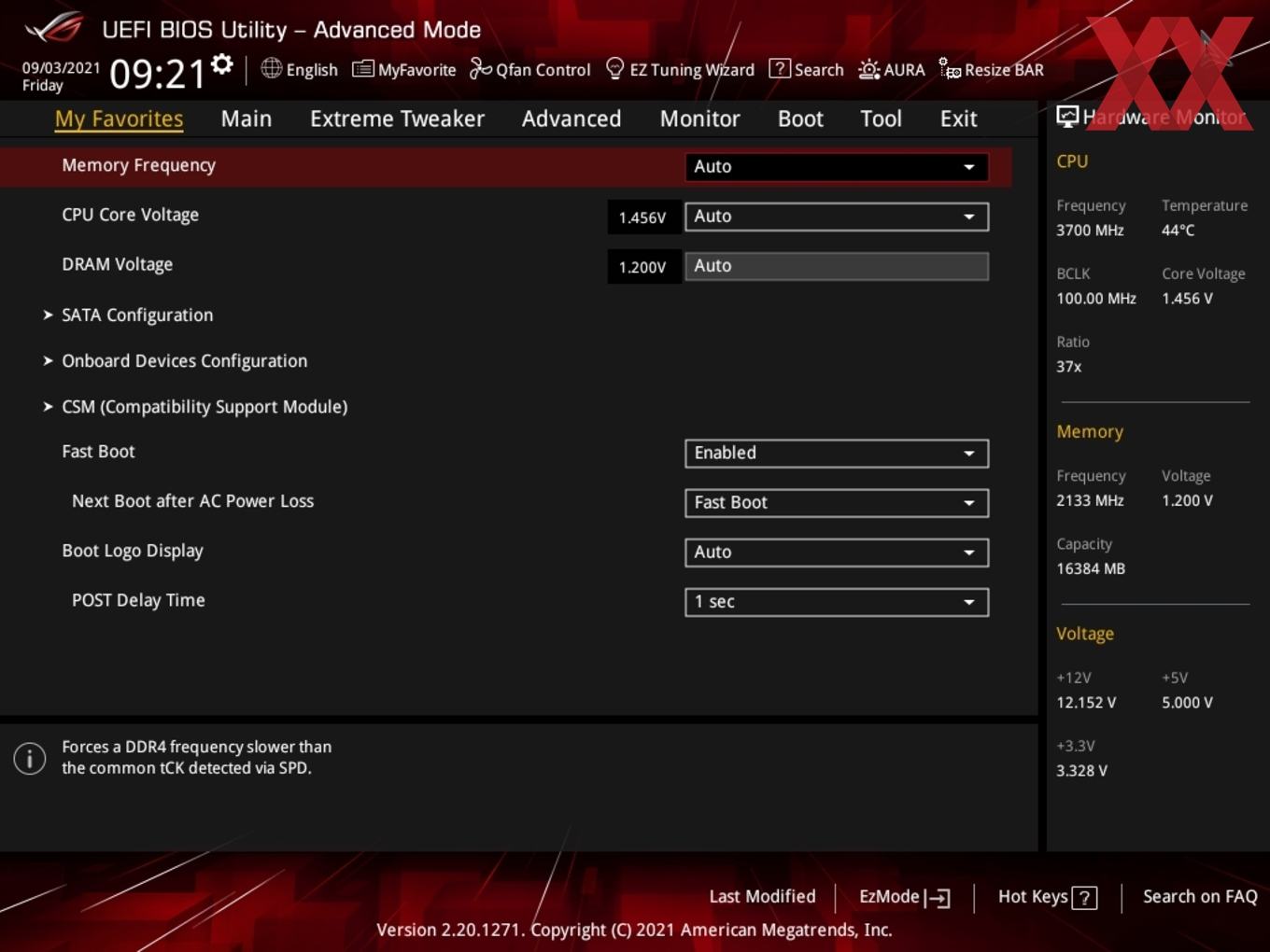Viewport: 1270px width, 952px height.
Task: Switch to EzMode
Action: point(904,897)
